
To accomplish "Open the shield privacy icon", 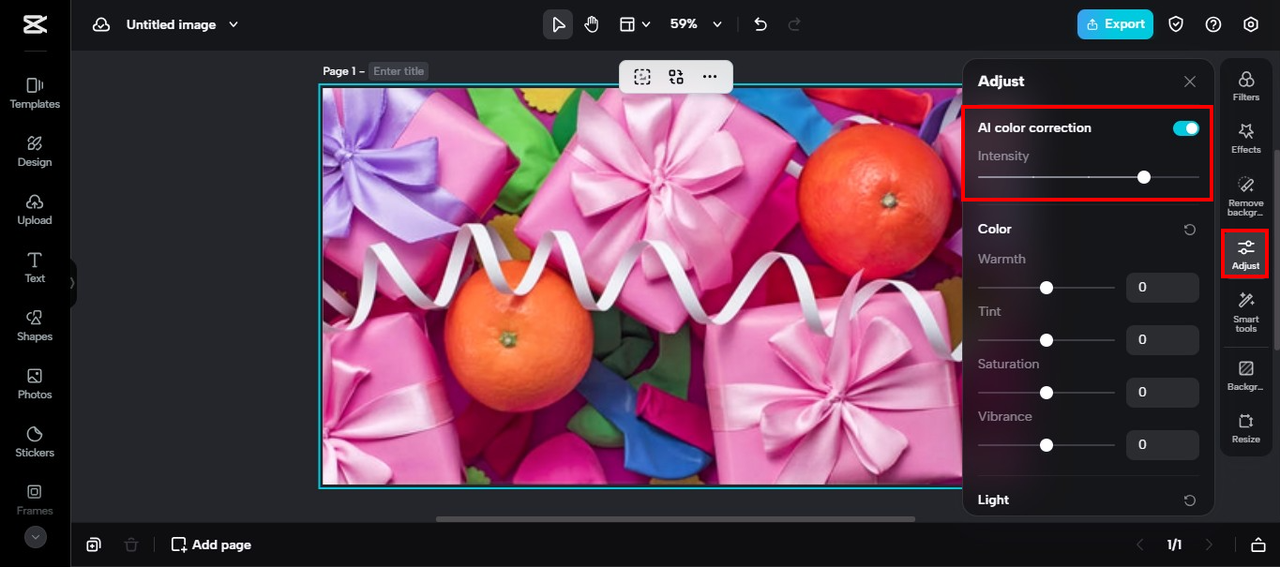I will pos(1176,24).
